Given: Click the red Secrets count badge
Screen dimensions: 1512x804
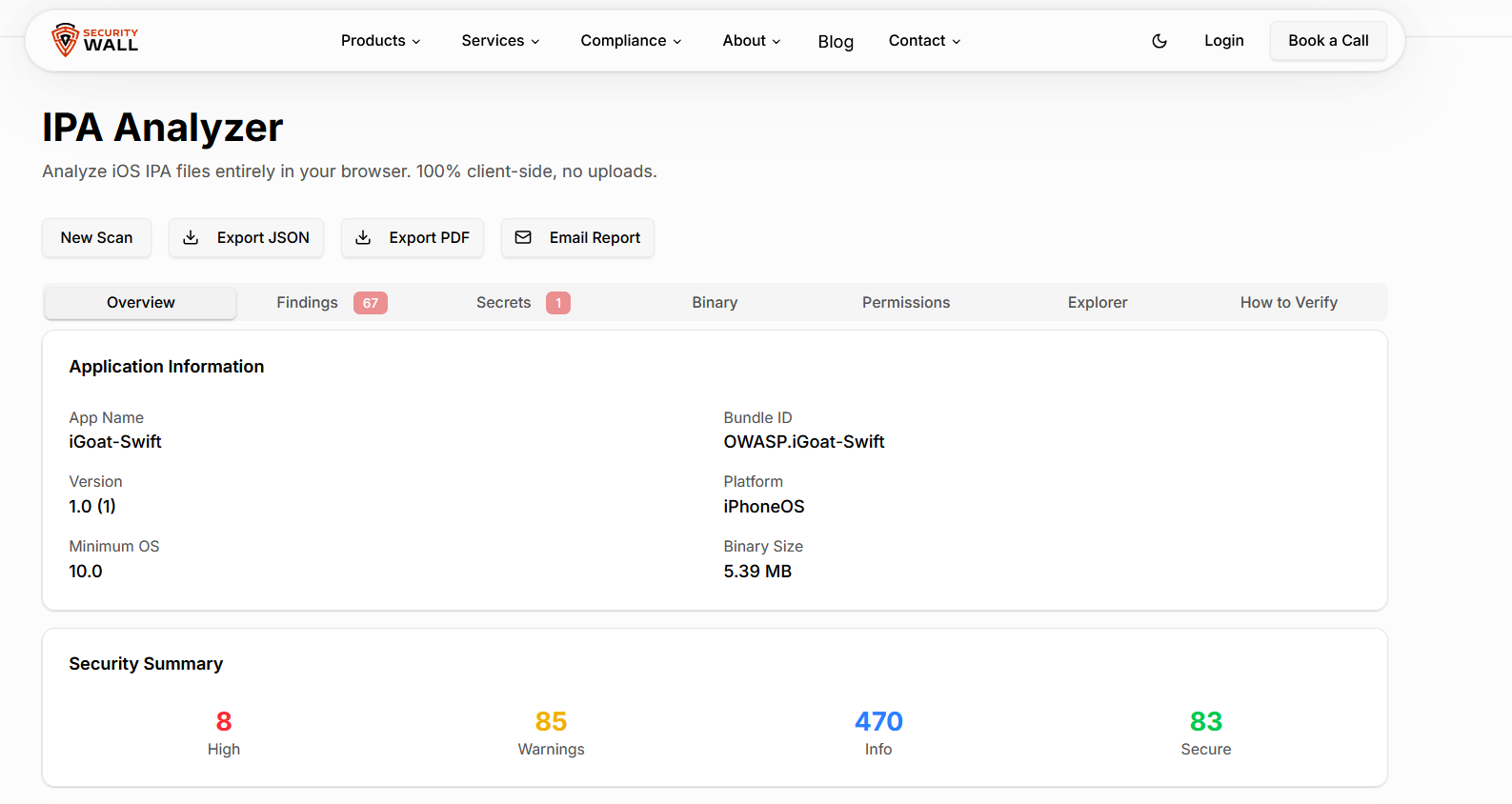Looking at the screenshot, I should point(557,303).
